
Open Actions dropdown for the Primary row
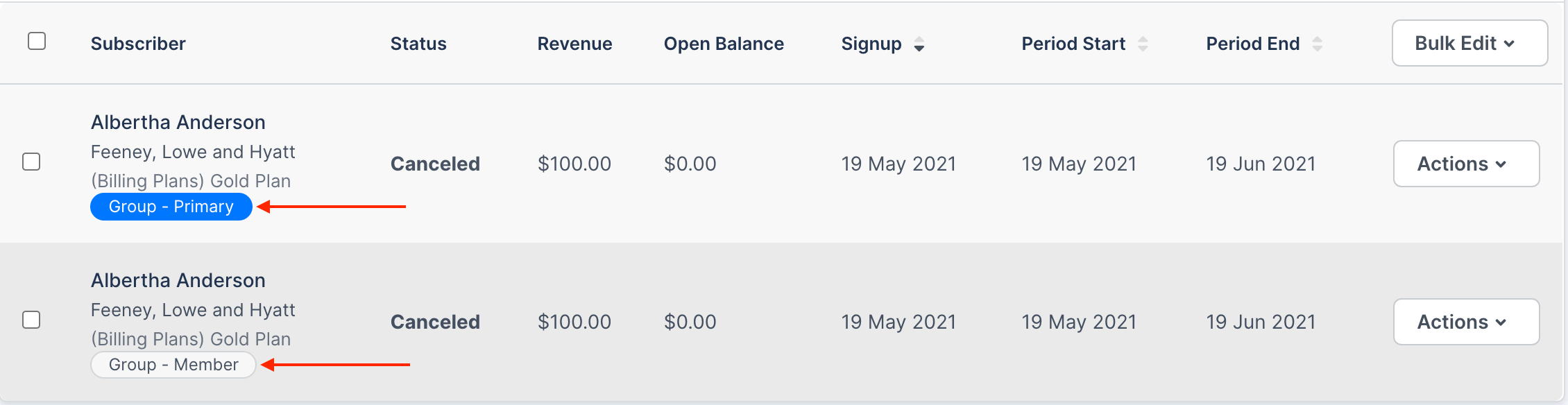1466,164
